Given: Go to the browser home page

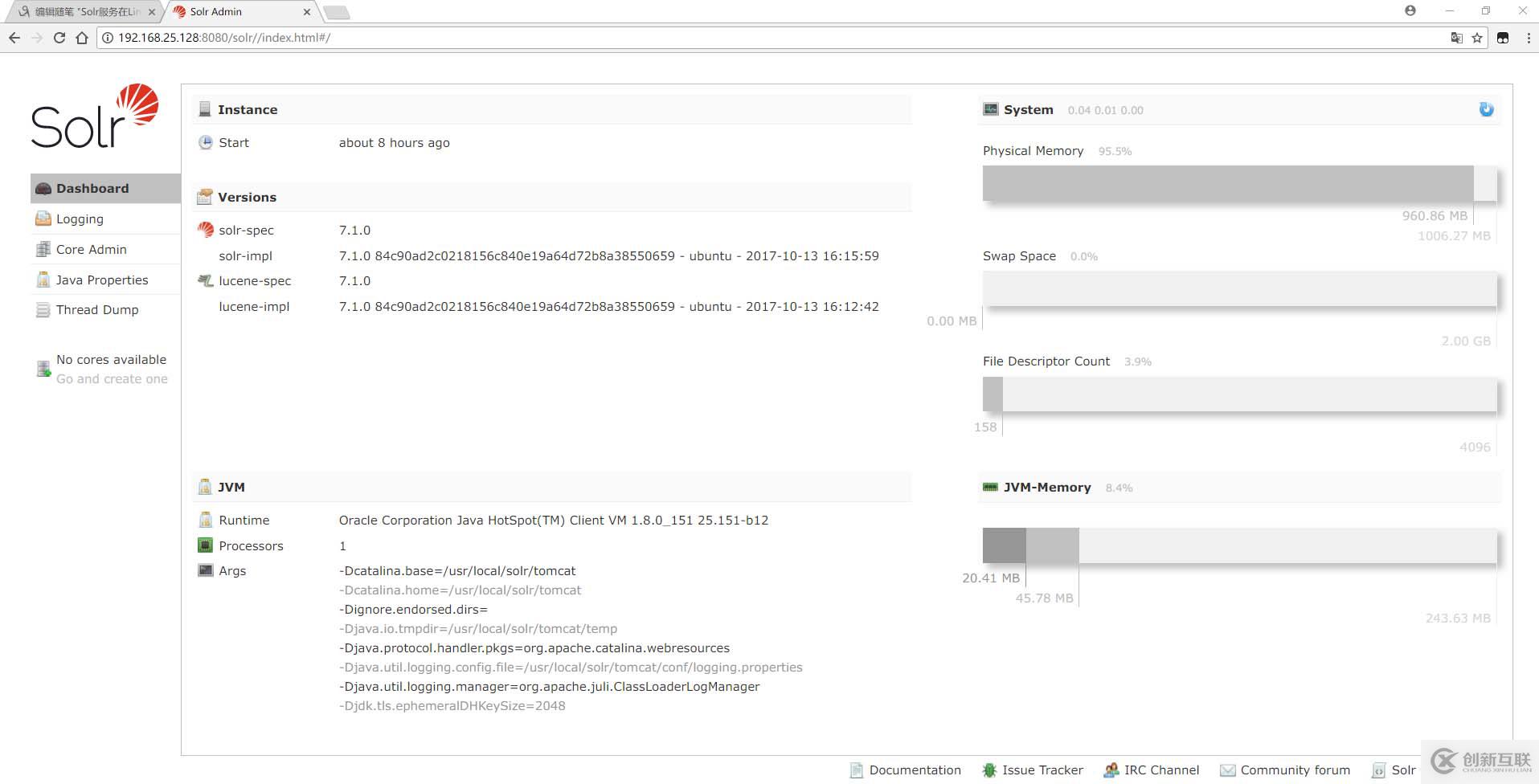Looking at the screenshot, I should click(x=82, y=38).
